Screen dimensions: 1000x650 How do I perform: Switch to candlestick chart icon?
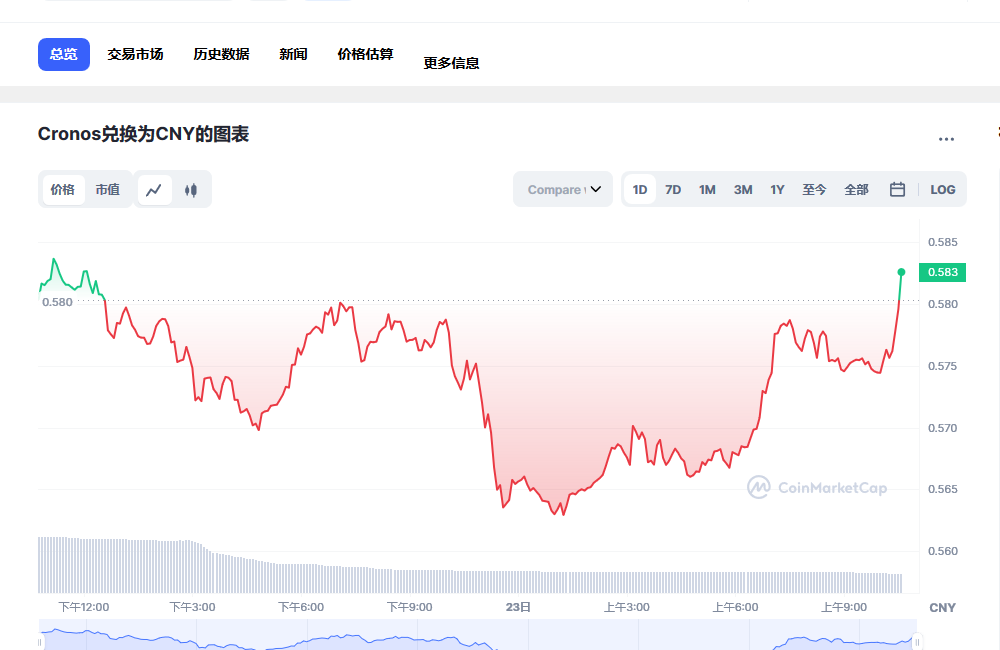click(191, 189)
